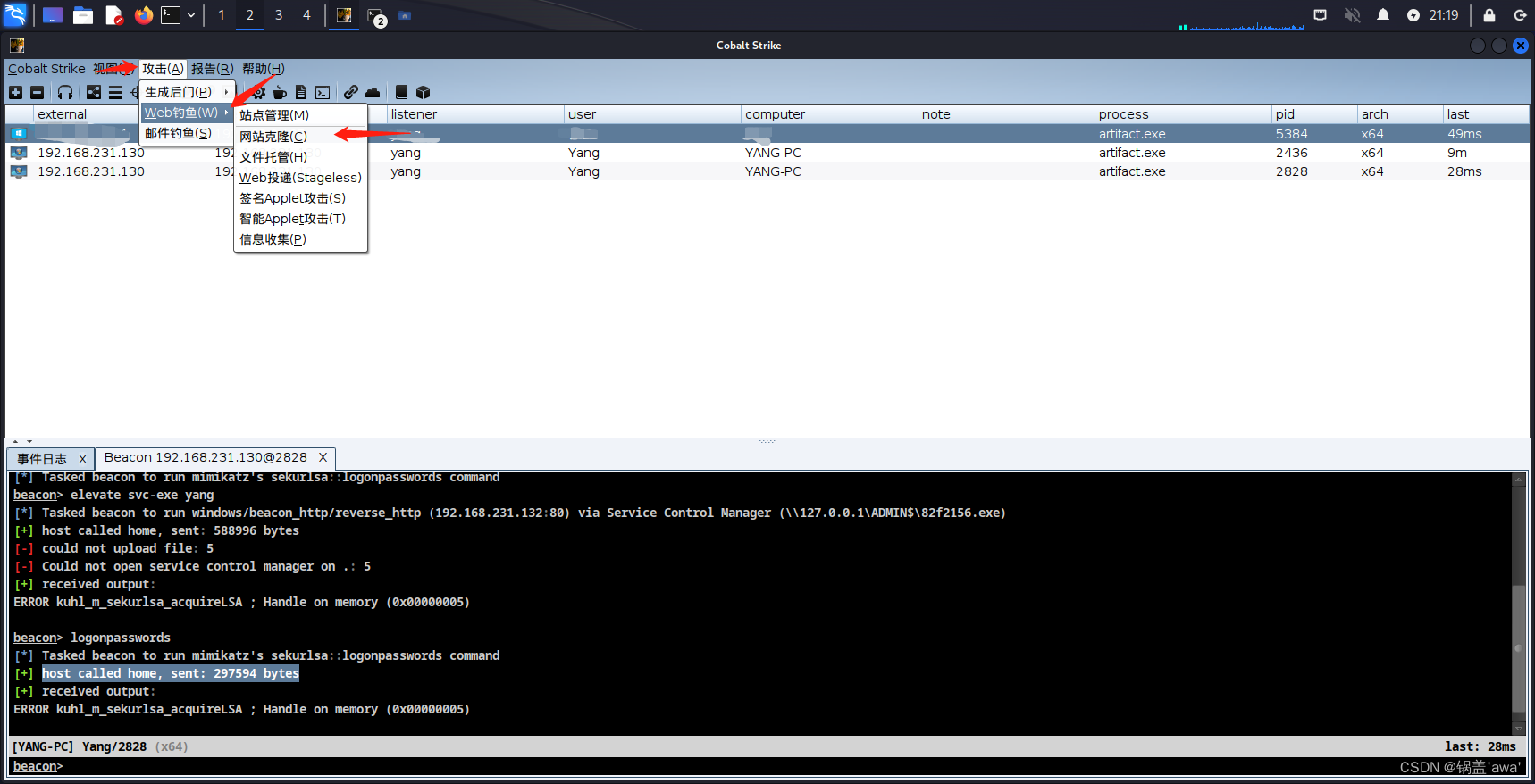
Task: Launch terminal emulator from top panel
Action: coord(170,15)
